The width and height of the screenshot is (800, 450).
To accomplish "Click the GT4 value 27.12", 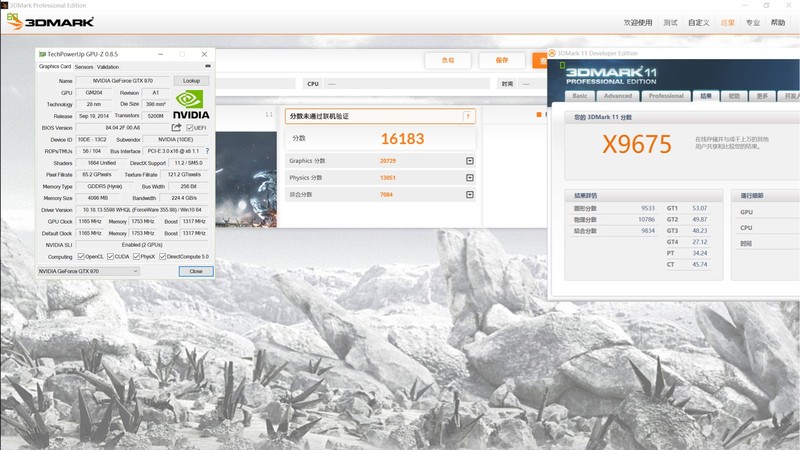I will (699, 242).
